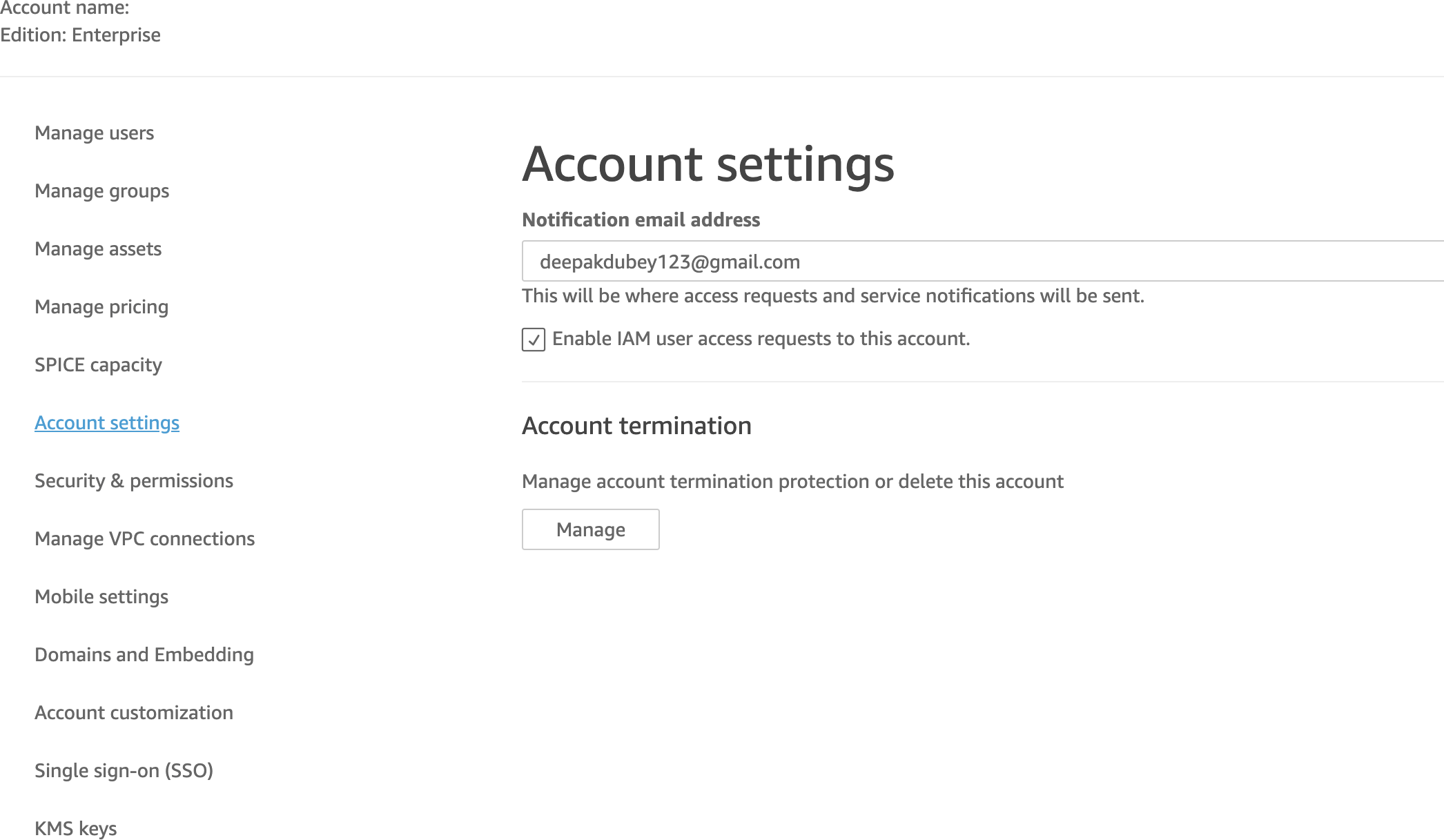This screenshot has height=840, width=1444.
Task: Open KMS keys section
Action: (x=76, y=828)
